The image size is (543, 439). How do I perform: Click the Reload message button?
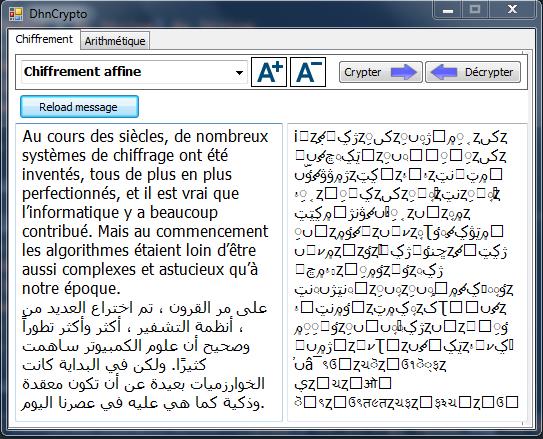[79, 107]
